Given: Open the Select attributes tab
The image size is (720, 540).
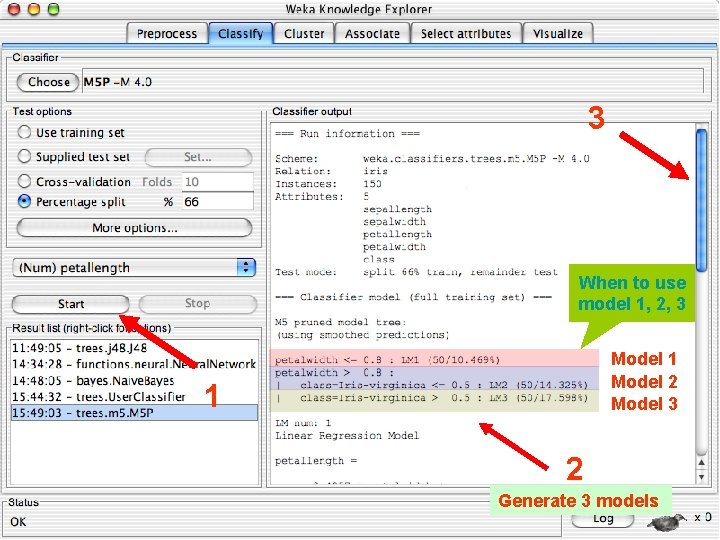Looking at the screenshot, I should pos(466,34).
